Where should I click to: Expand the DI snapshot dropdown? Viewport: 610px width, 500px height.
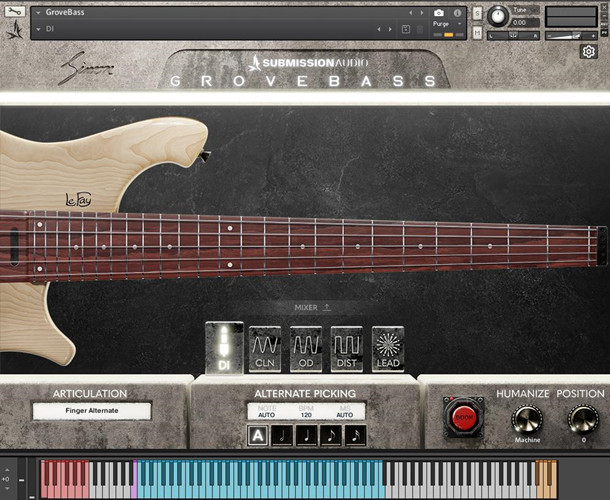pyautogui.click(x=38, y=29)
